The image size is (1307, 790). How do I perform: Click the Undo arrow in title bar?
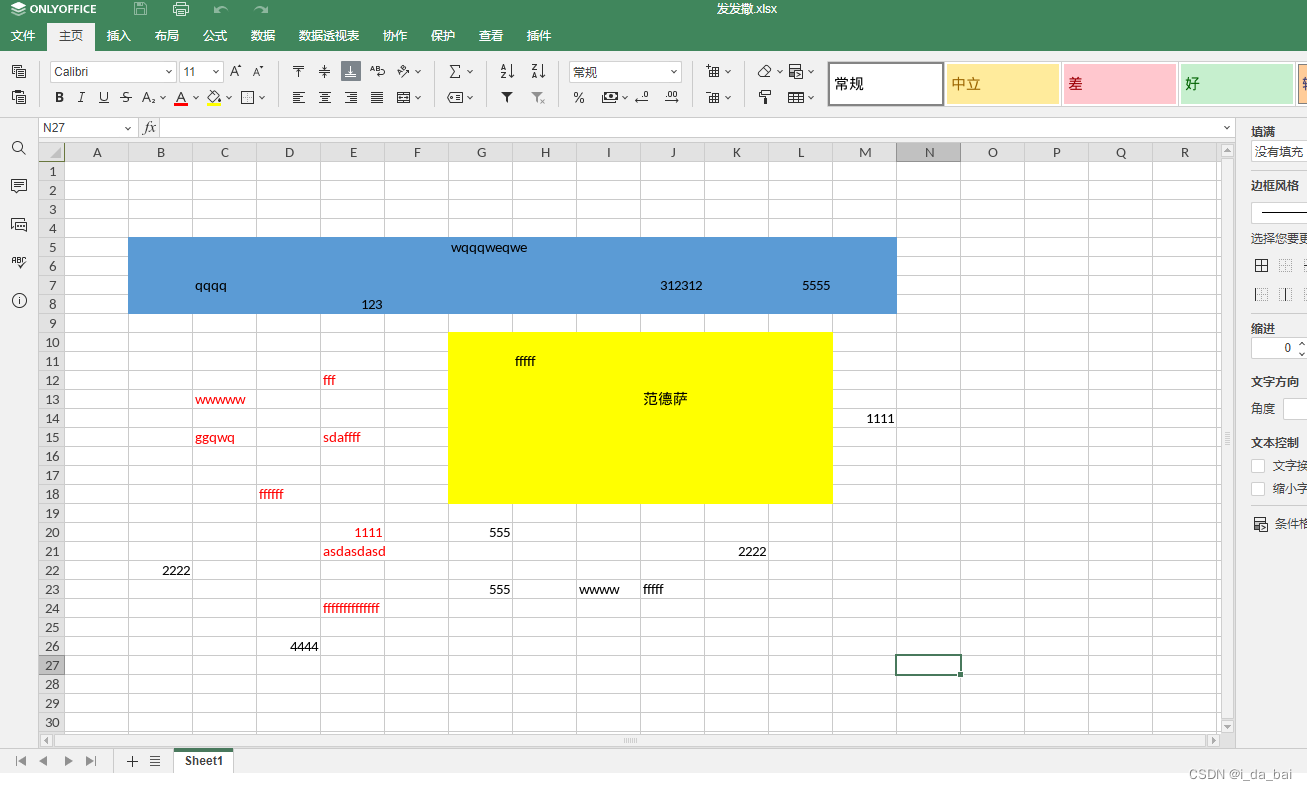221,9
